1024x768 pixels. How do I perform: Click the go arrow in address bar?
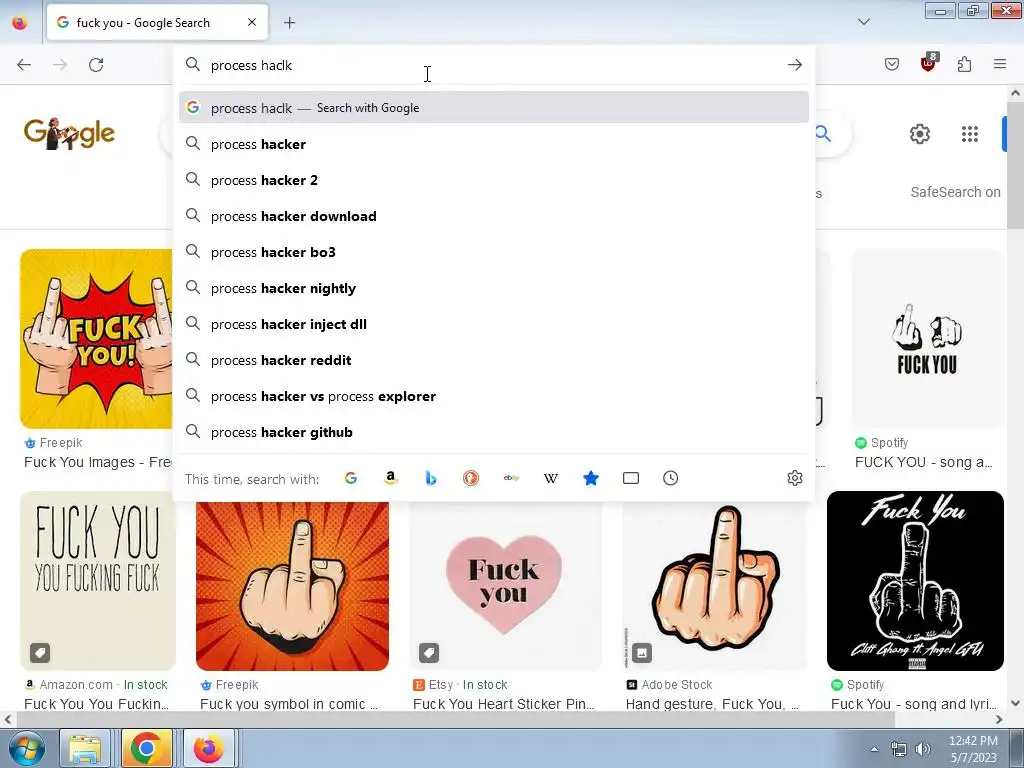[x=795, y=65]
